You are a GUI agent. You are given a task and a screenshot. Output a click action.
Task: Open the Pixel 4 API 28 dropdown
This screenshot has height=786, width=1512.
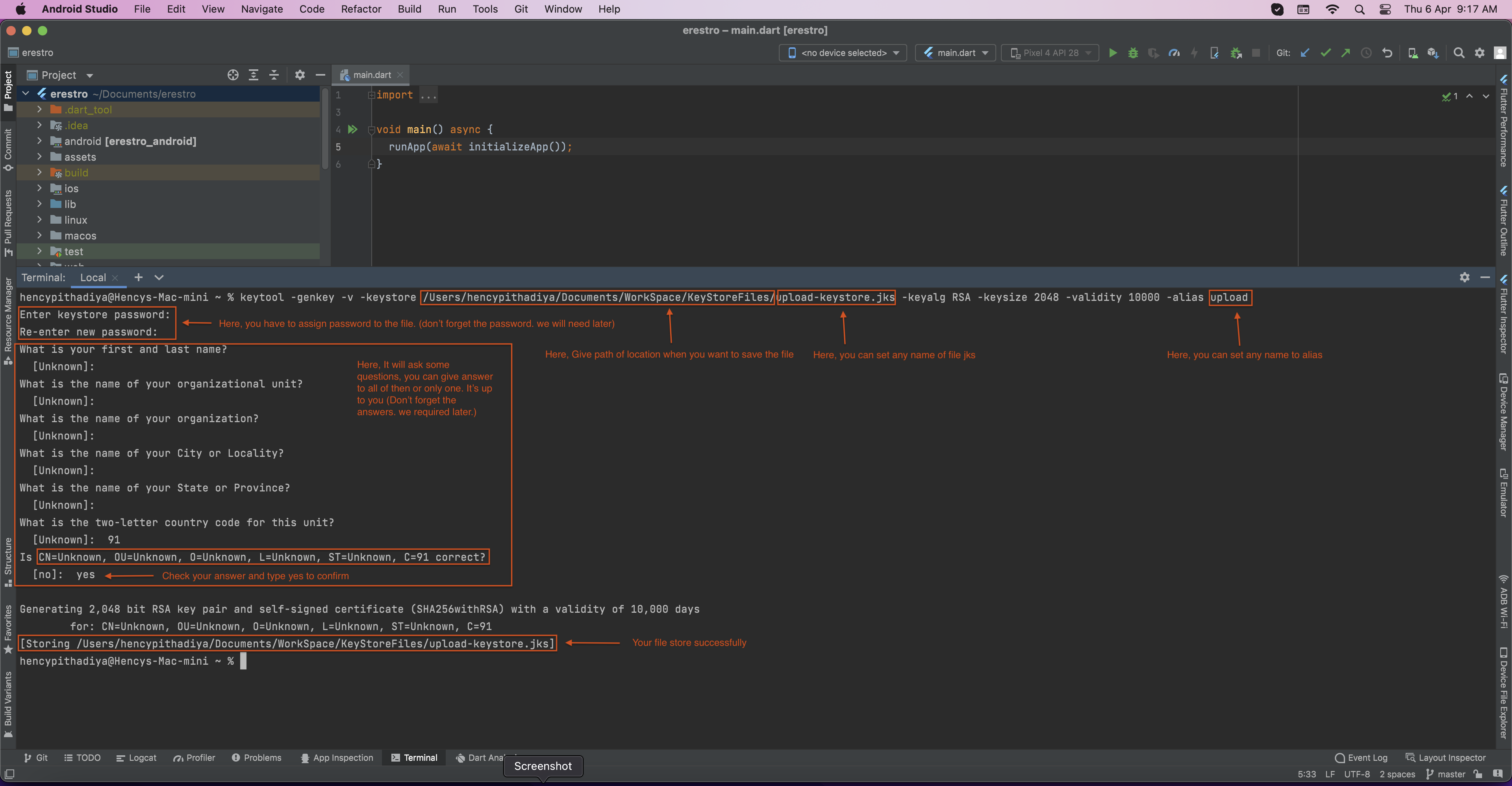[x=1050, y=53]
